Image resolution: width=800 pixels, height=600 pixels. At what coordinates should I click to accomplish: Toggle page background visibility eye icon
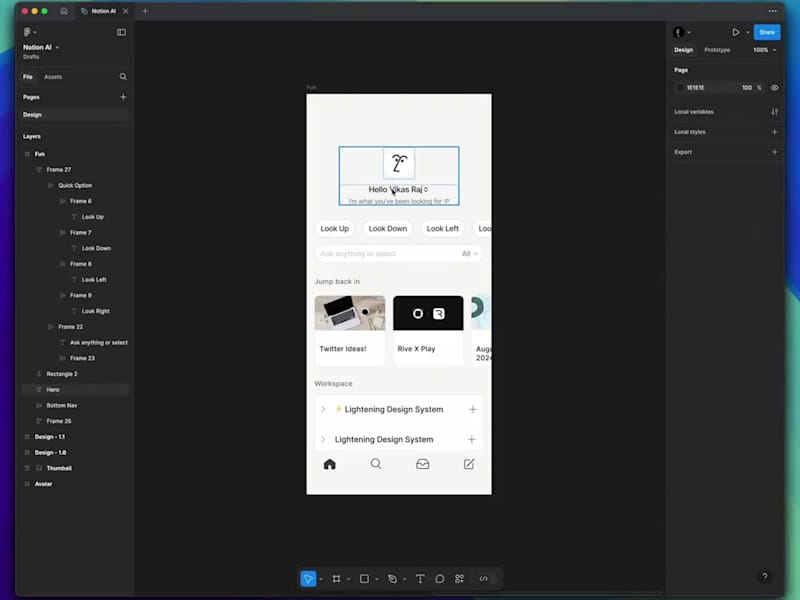coord(774,88)
